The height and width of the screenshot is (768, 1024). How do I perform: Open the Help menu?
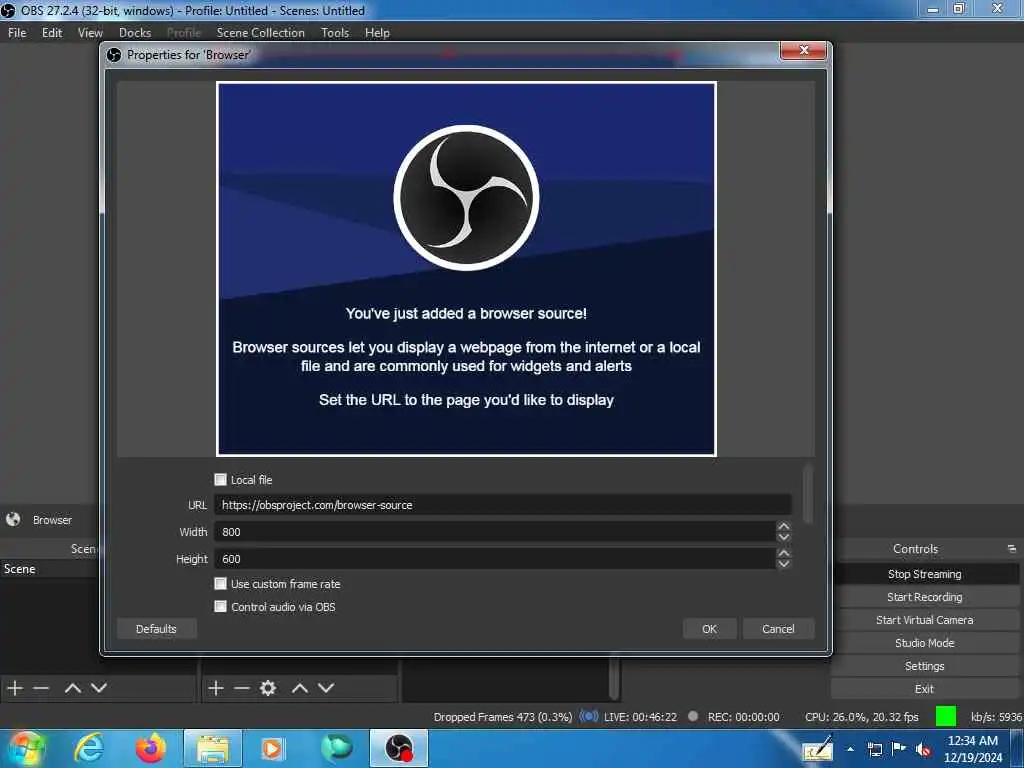point(377,33)
